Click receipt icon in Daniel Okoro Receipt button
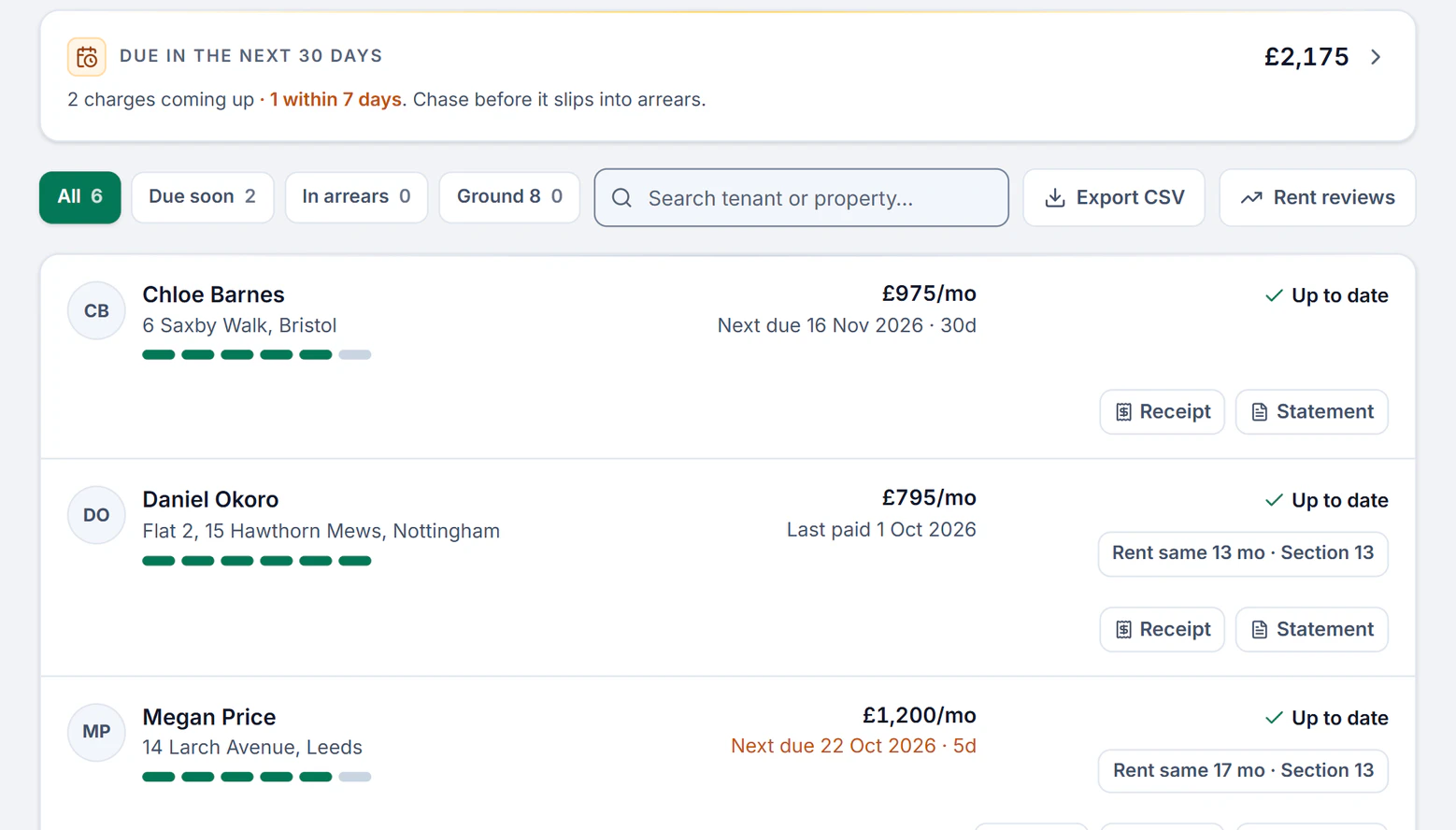This screenshot has height=830, width=1456. 1123,630
